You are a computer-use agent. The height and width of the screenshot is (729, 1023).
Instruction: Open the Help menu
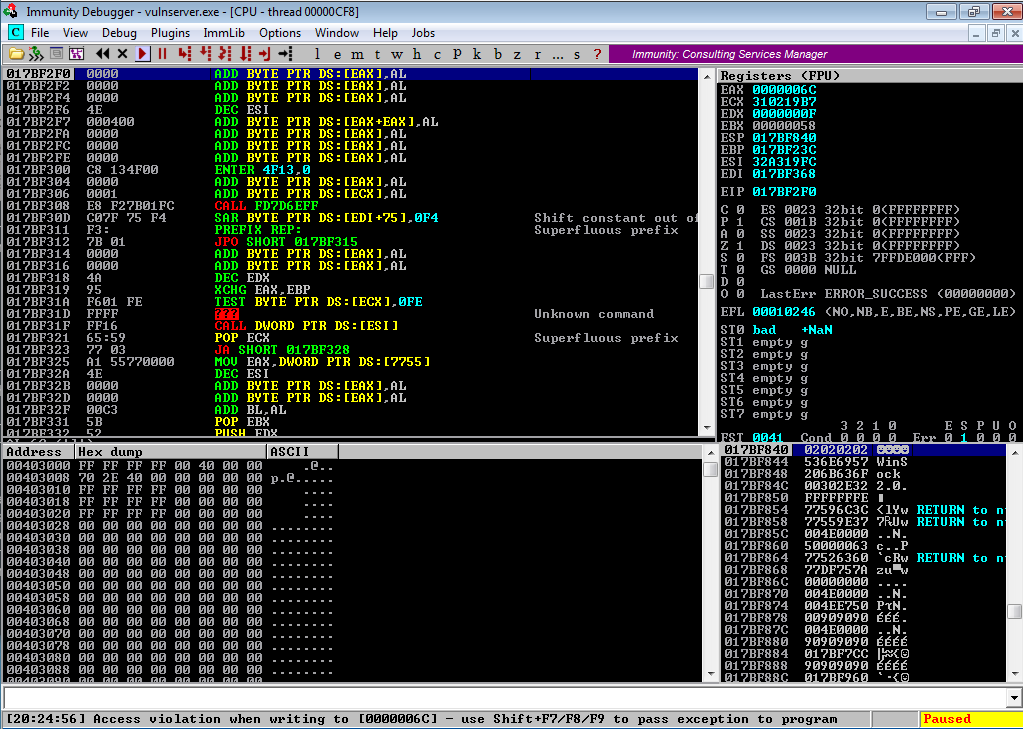[x=385, y=33]
